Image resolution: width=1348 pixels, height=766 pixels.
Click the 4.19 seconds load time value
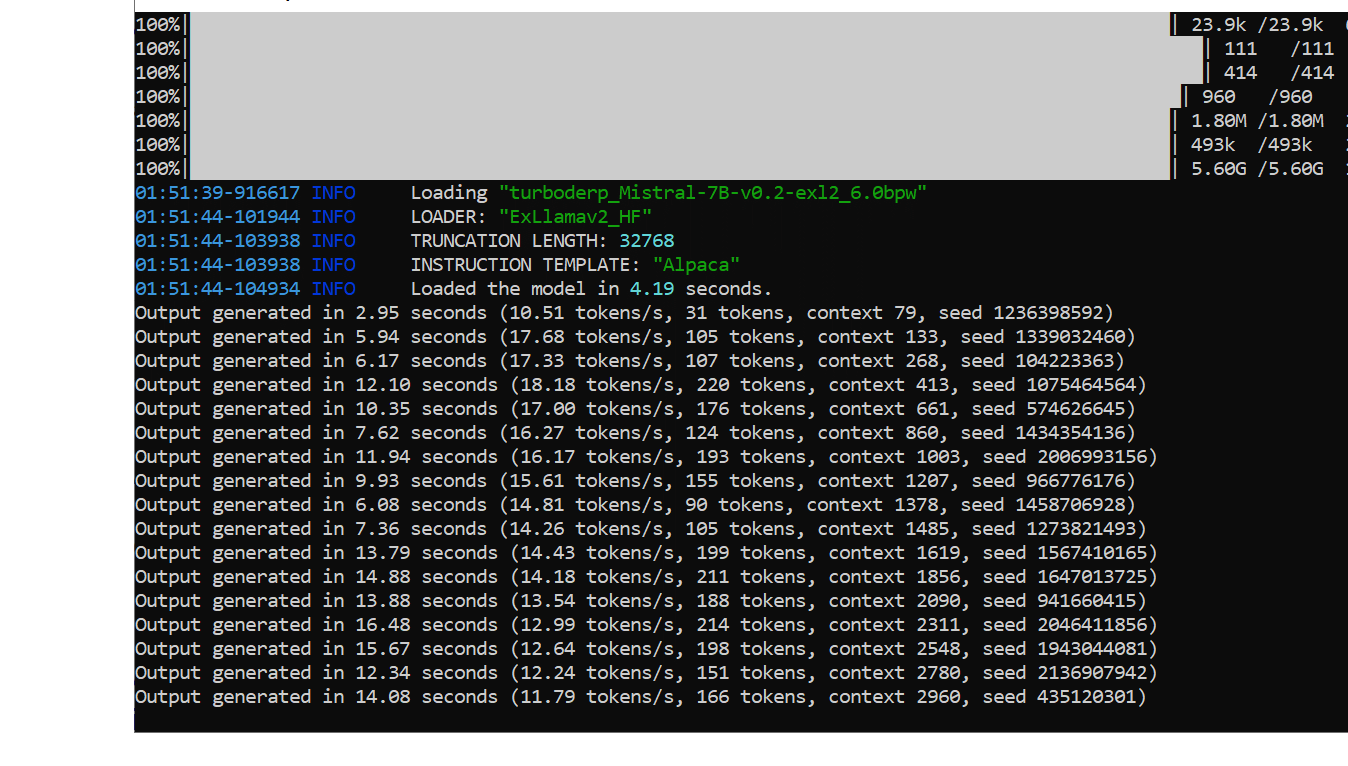651,289
